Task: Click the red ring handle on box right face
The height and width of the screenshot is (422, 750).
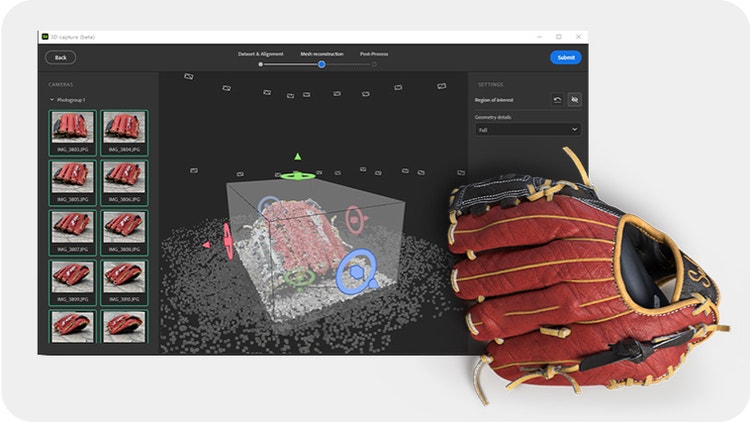Action: click(355, 219)
